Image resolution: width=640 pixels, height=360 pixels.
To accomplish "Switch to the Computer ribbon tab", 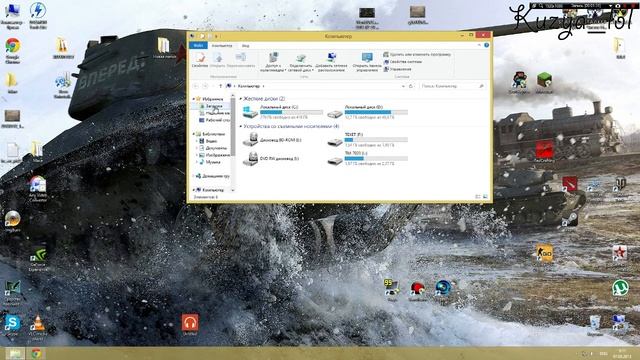I will (x=222, y=46).
